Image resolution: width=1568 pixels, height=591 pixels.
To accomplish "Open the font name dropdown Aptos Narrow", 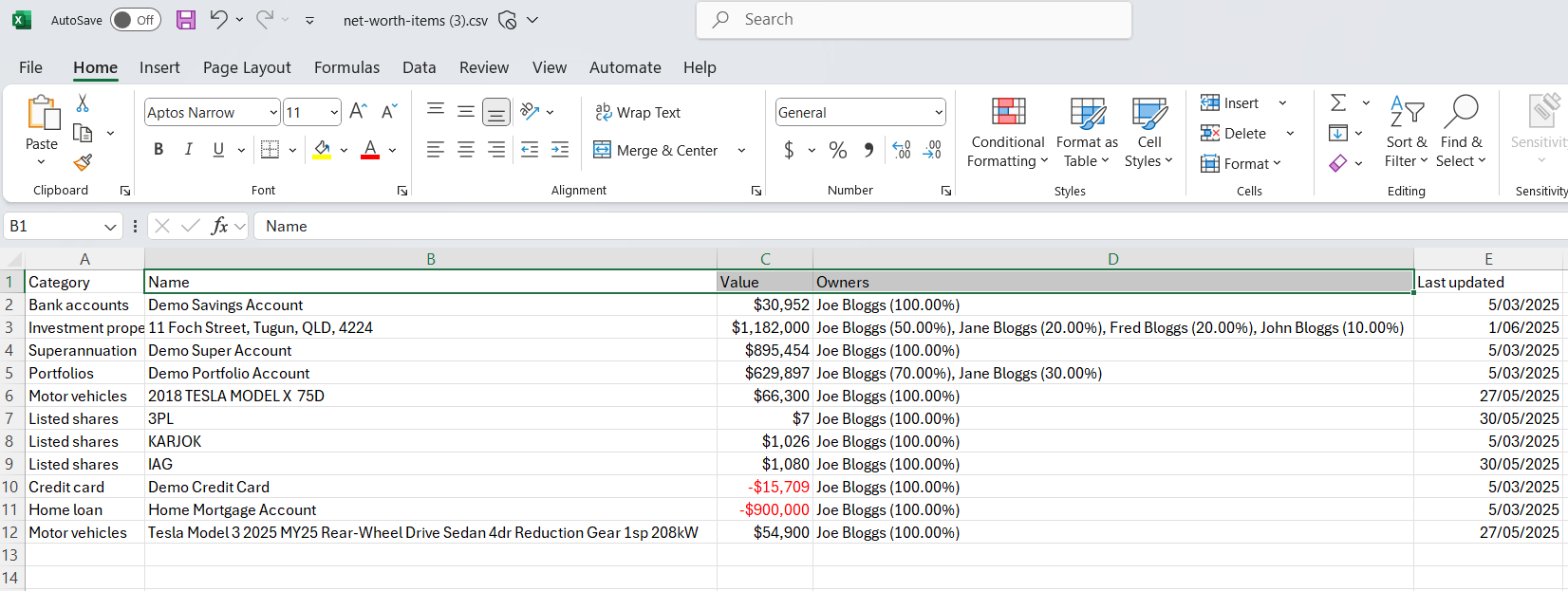I will [273, 113].
